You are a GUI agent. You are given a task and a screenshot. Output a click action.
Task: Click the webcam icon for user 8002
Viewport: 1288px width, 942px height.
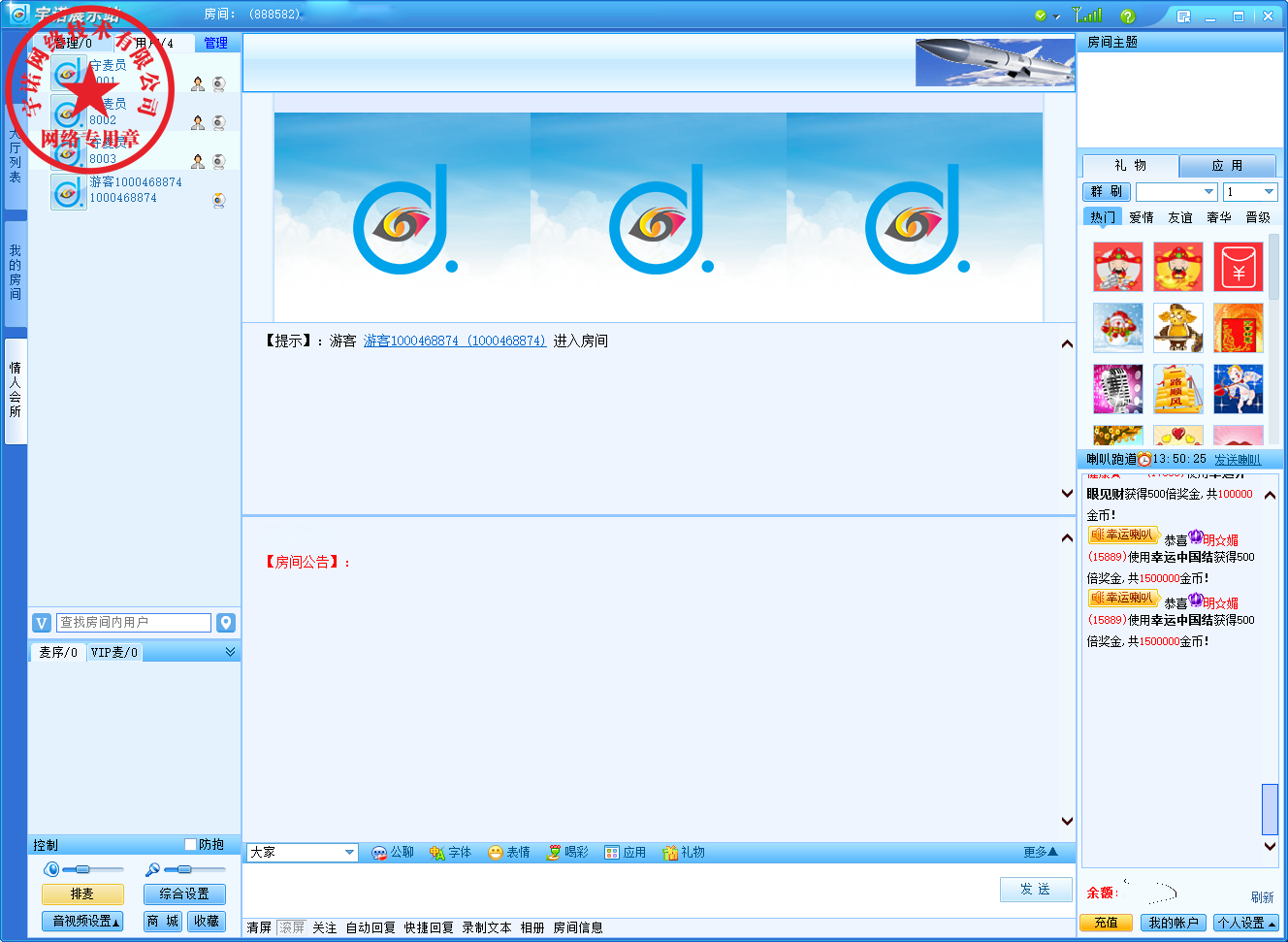219,122
